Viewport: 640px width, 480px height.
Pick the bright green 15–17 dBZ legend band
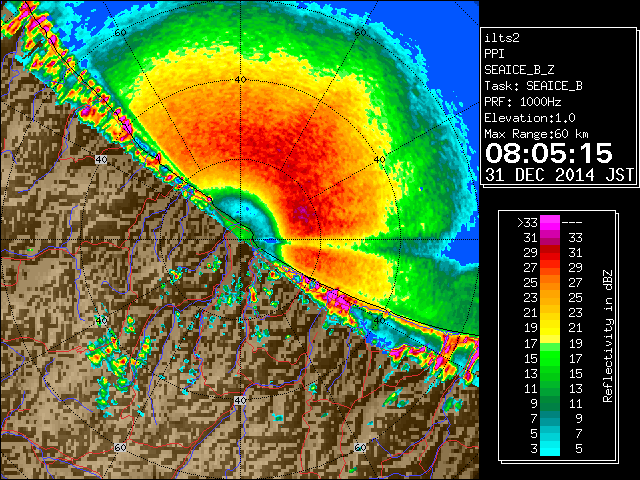550,358
